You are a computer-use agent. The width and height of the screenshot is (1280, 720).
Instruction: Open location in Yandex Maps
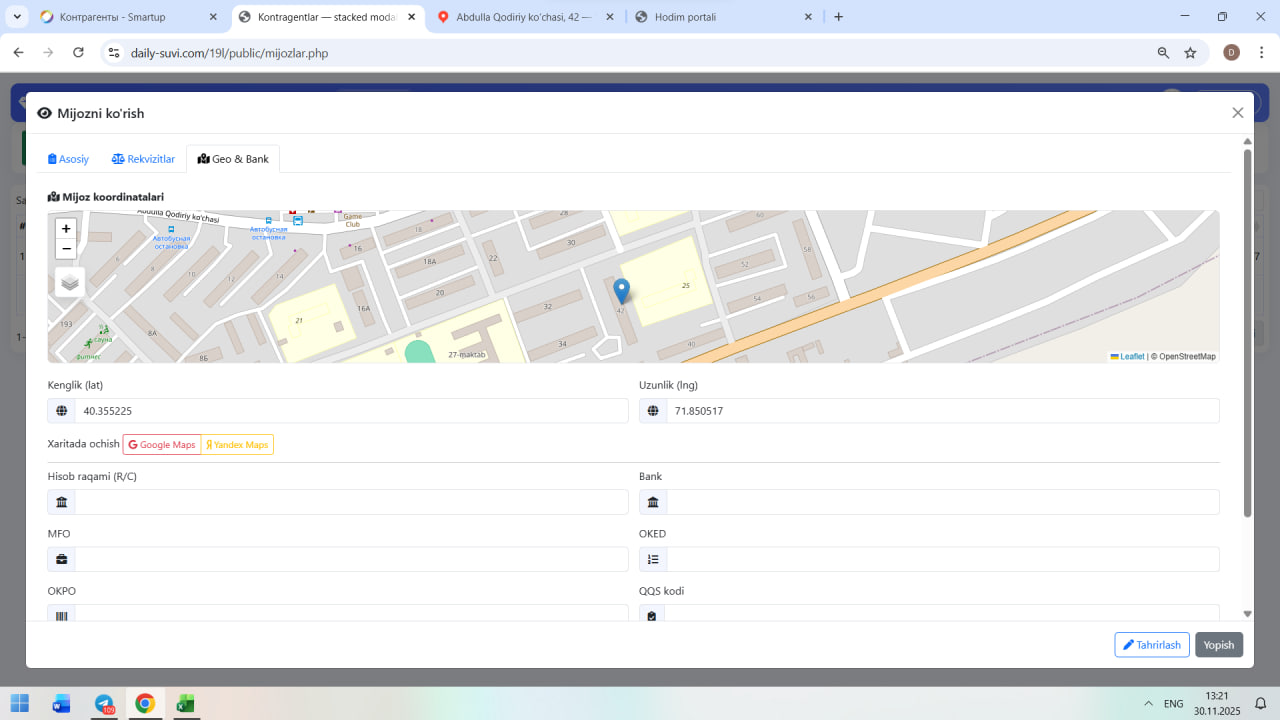point(237,445)
